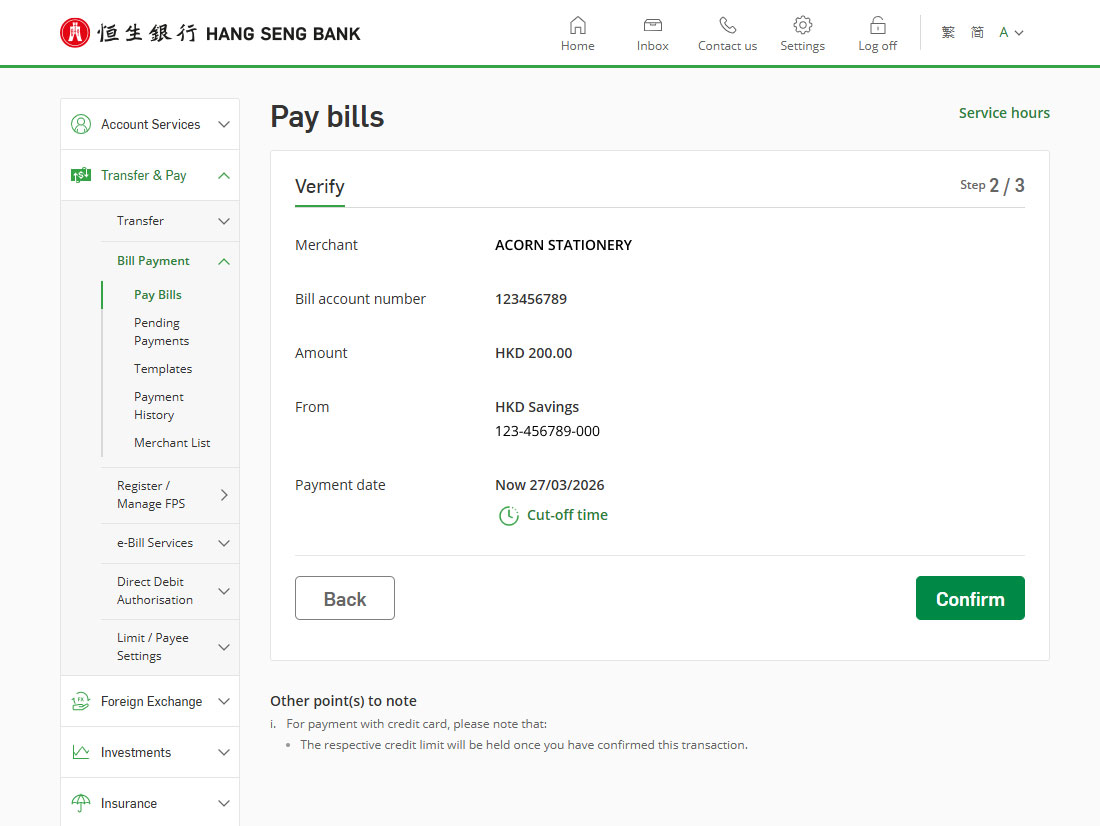Open Templates menu item
The height and width of the screenshot is (826, 1100).
coord(163,368)
